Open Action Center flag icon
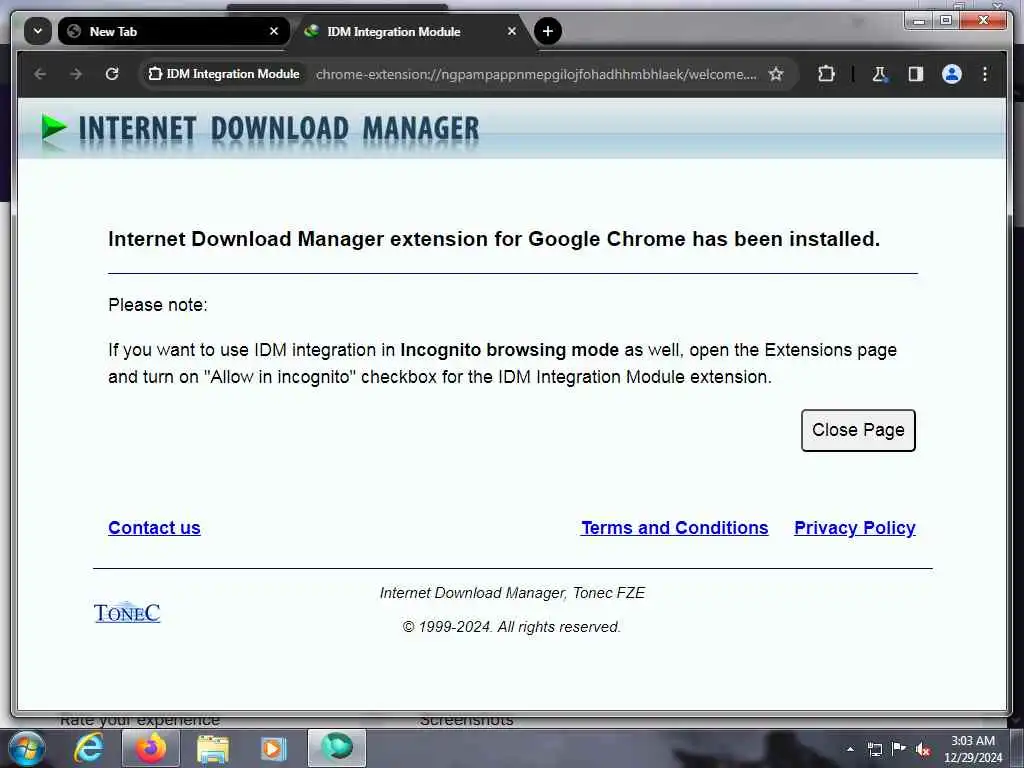The height and width of the screenshot is (768, 1024). (x=899, y=748)
